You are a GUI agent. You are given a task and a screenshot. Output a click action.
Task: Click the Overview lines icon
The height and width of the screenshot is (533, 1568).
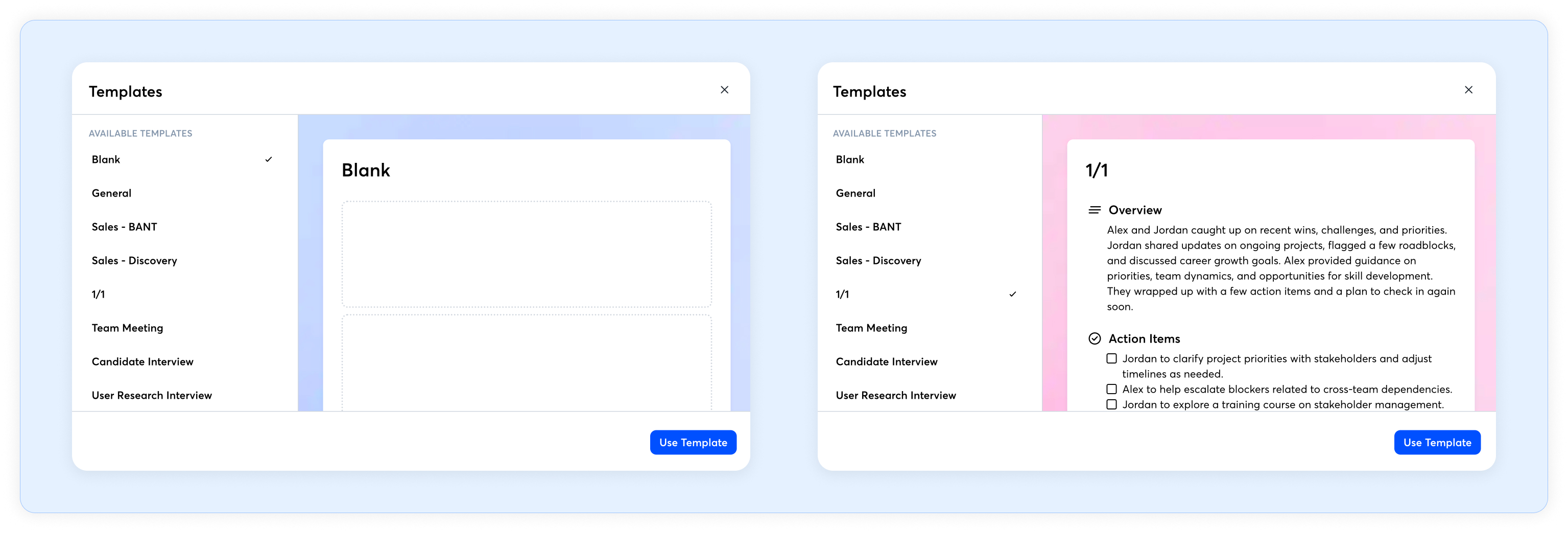(x=1094, y=210)
